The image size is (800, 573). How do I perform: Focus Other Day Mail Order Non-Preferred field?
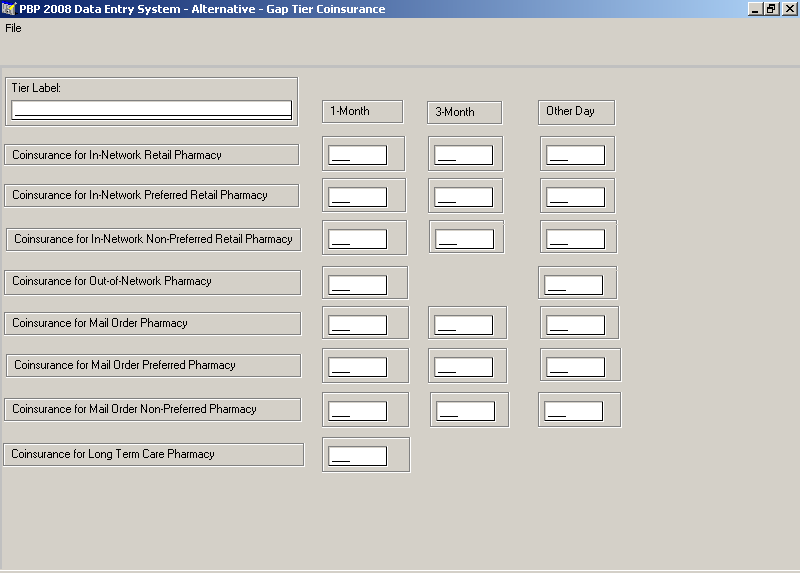pyautogui.click(x=573, y=411)
